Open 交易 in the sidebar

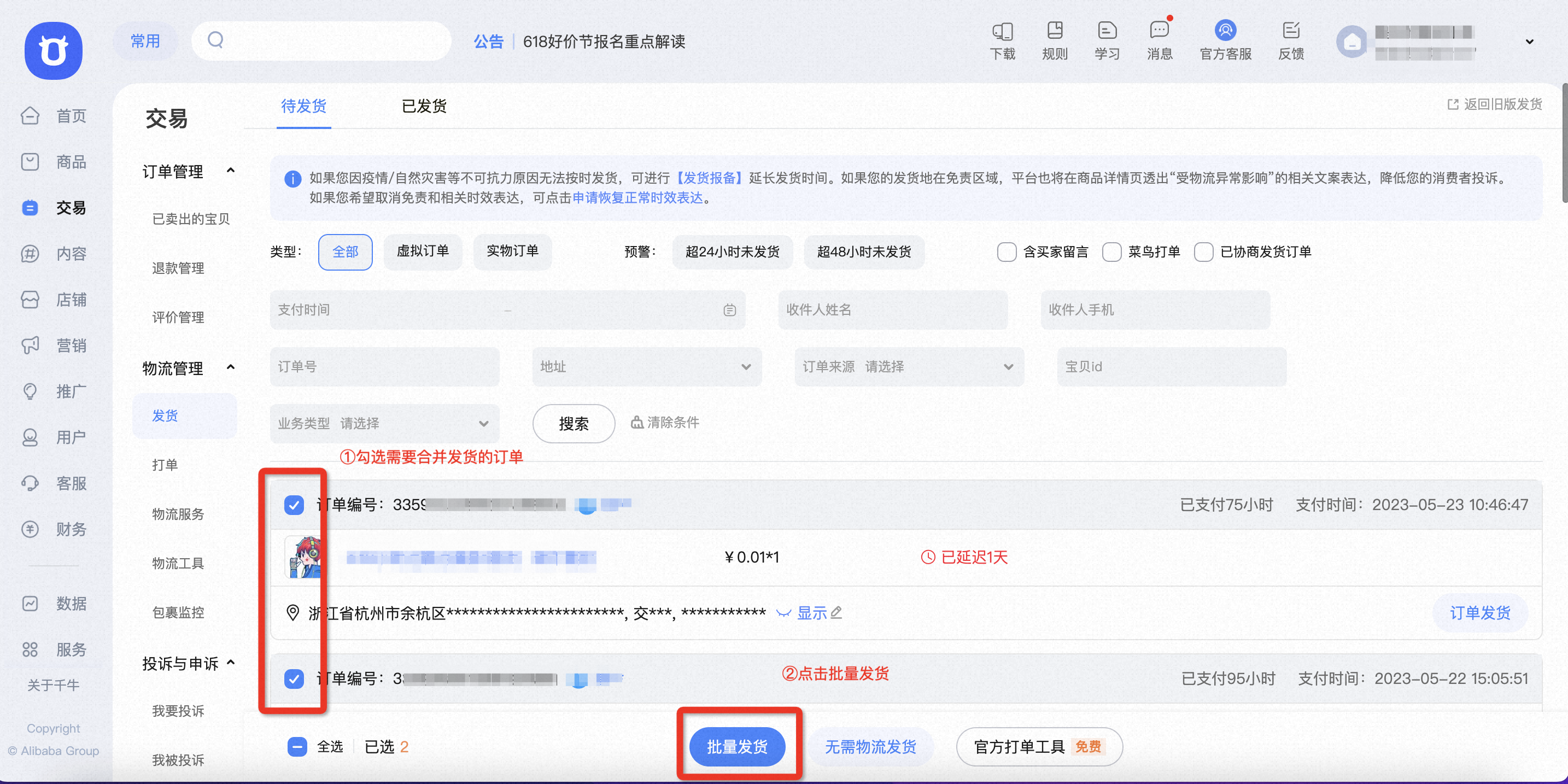tap(54, 208)
